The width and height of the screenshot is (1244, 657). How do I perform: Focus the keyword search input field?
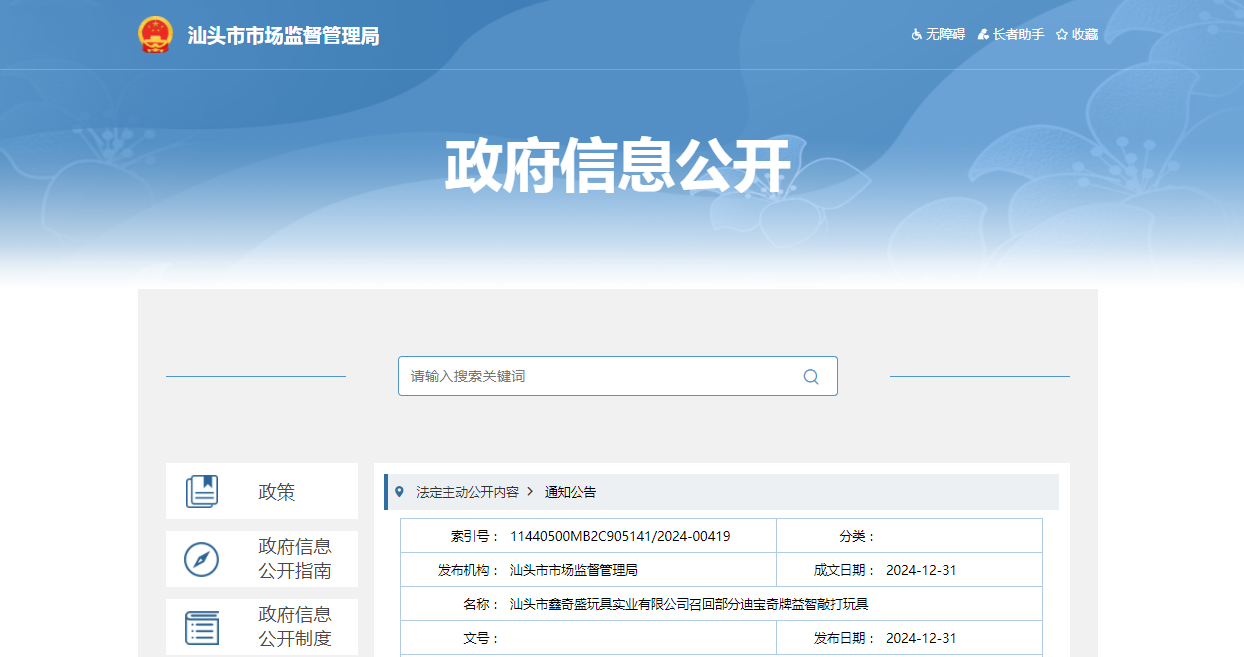pos(600,377)
